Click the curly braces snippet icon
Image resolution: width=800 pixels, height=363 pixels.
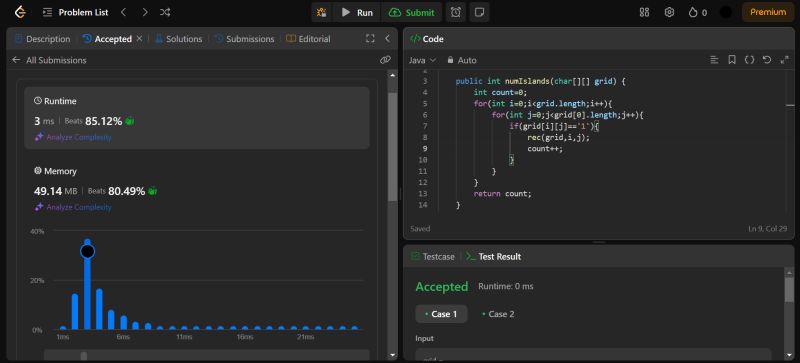[x=749, y=60]
